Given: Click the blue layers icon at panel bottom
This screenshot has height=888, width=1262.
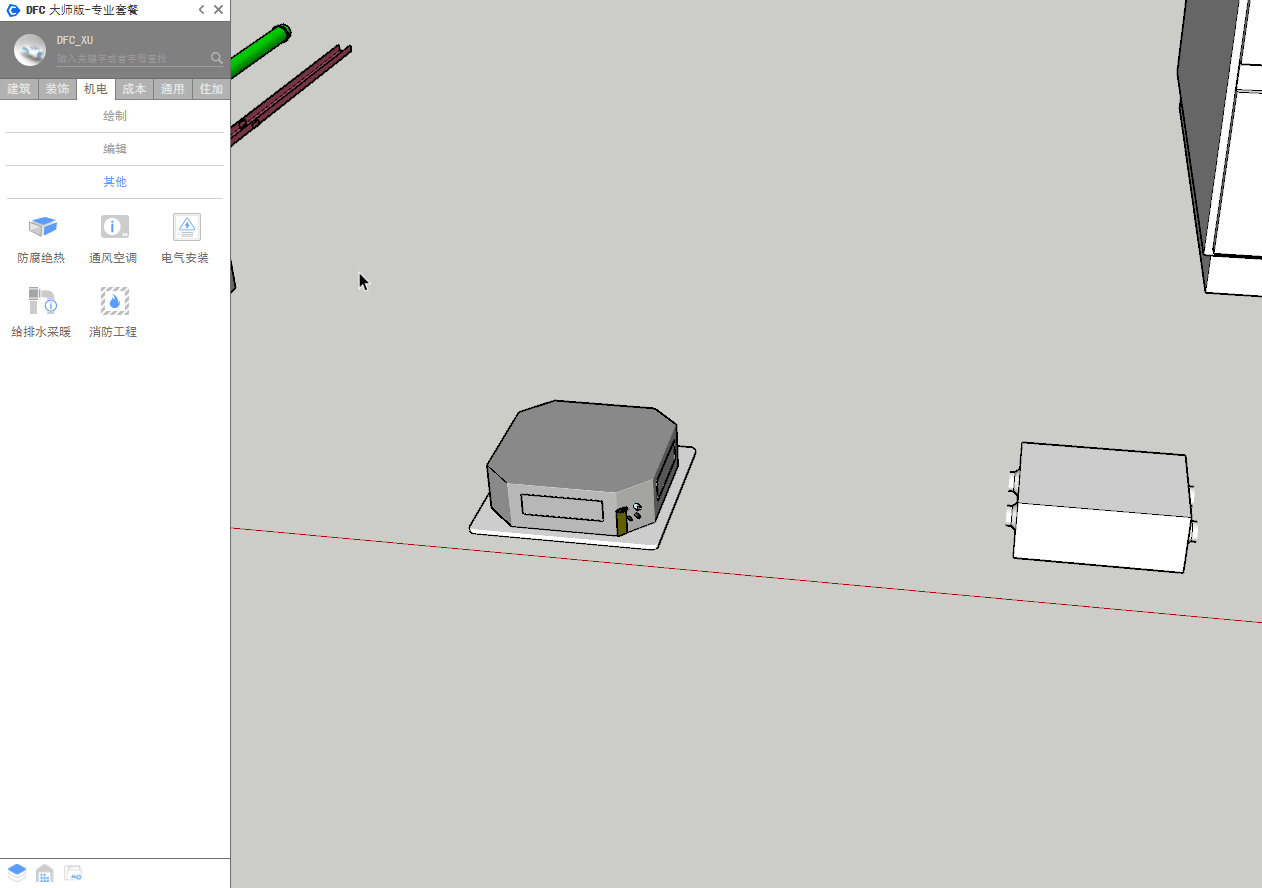Looking at the screenshot, I should 17,873.
